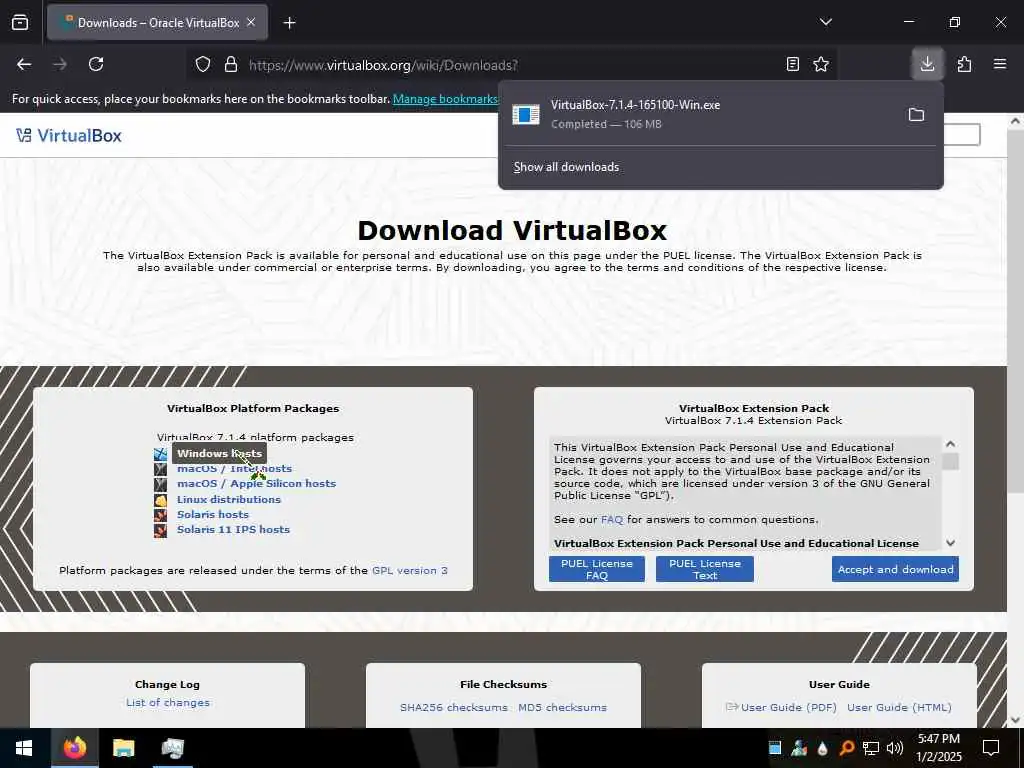Screen dimensions: 1024x768
Task: Toggle reader view icon
Action: [x=792, y=65]
